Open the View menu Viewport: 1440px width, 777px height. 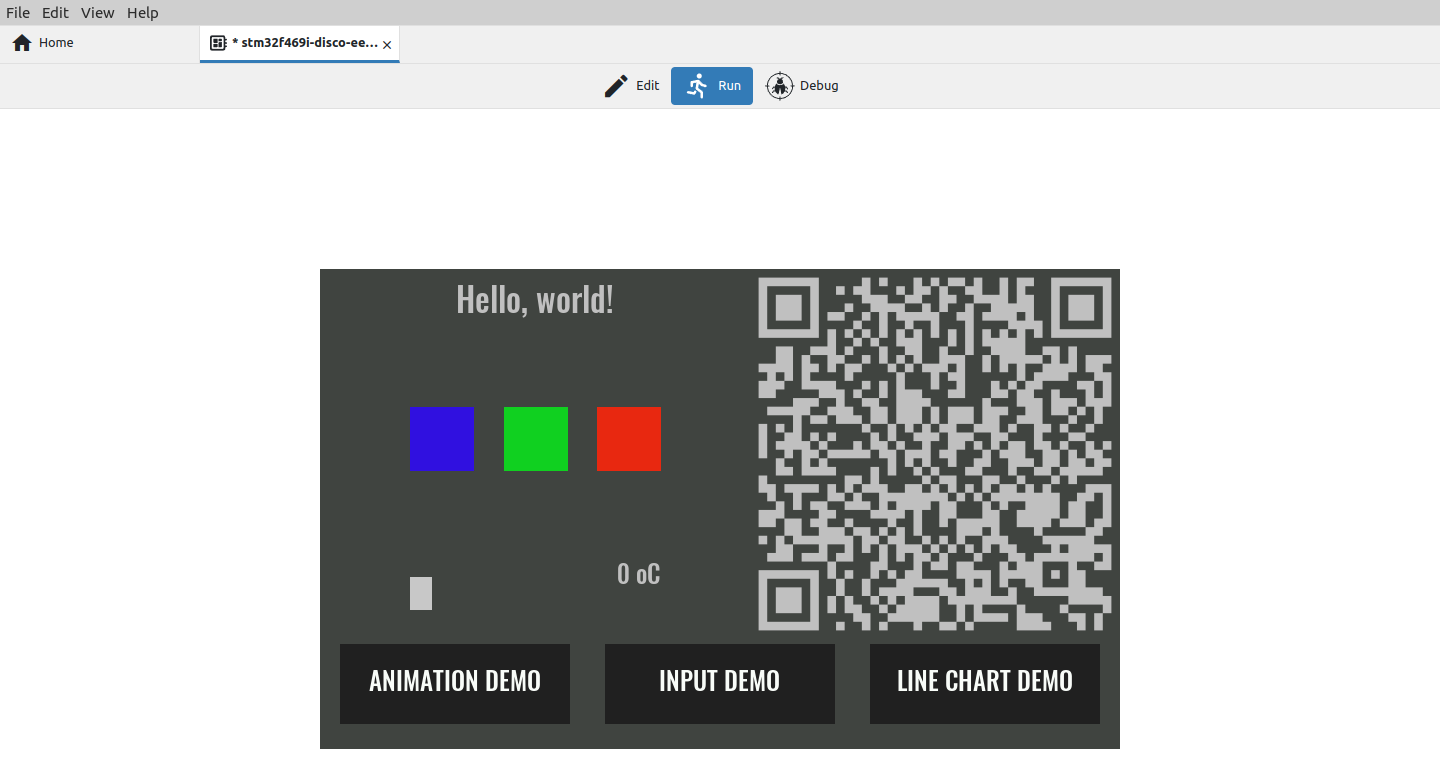(98, 13)
